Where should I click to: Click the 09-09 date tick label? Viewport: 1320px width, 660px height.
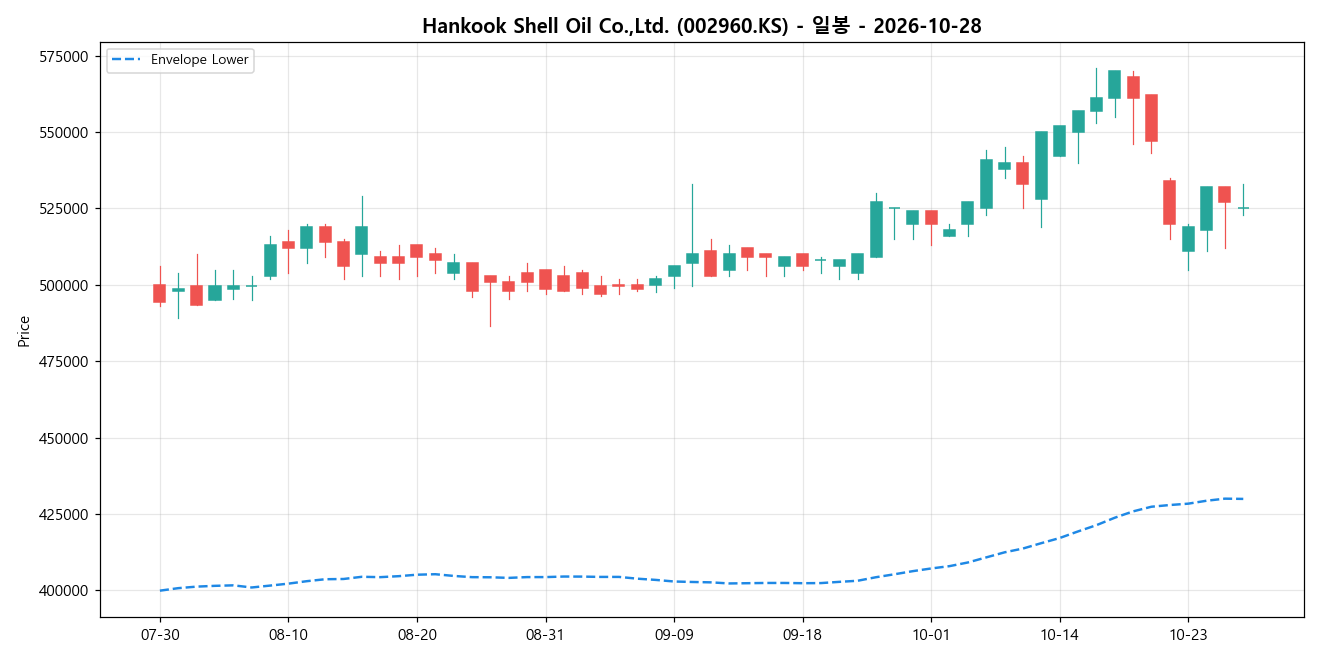click(x=674, y=634)
